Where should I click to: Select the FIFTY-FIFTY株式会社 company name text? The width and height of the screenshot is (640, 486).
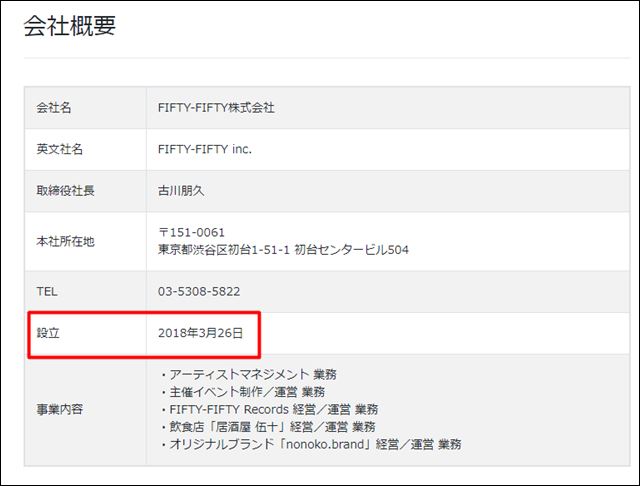[x=216, y=108]
